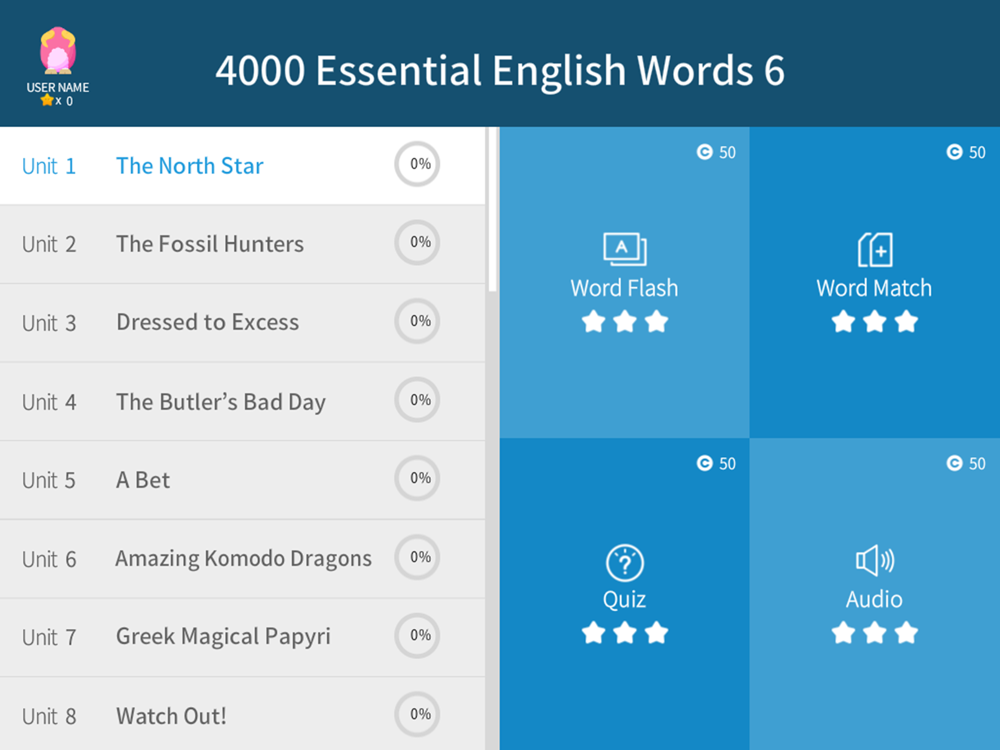This screenshot has width=1000, height=750.
Task: Select Unit 2 The Fossil Hunters
Action: tap(210, 244)
